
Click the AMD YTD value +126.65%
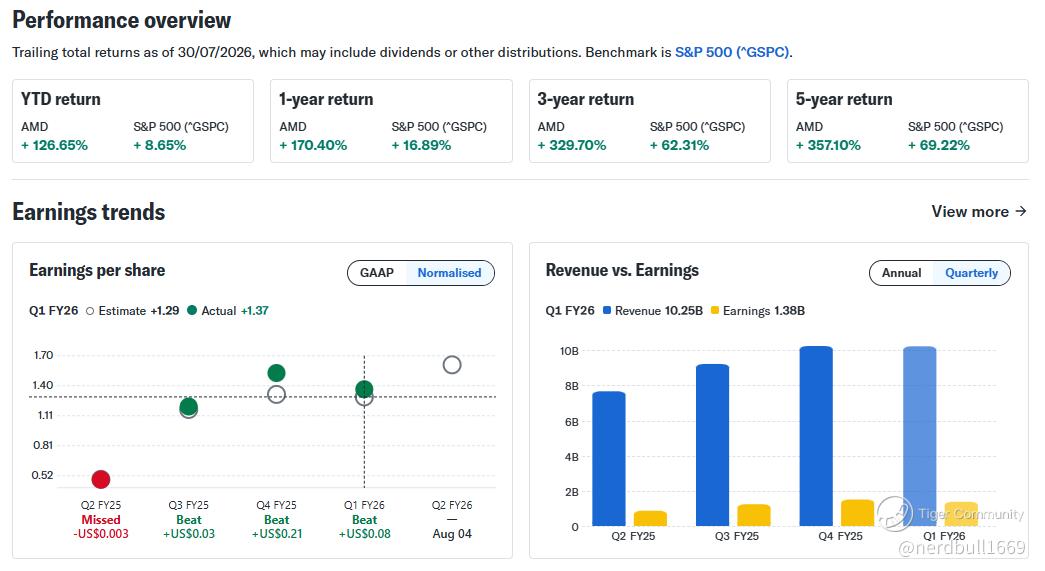pyautogui.click(x=54, y=145)
